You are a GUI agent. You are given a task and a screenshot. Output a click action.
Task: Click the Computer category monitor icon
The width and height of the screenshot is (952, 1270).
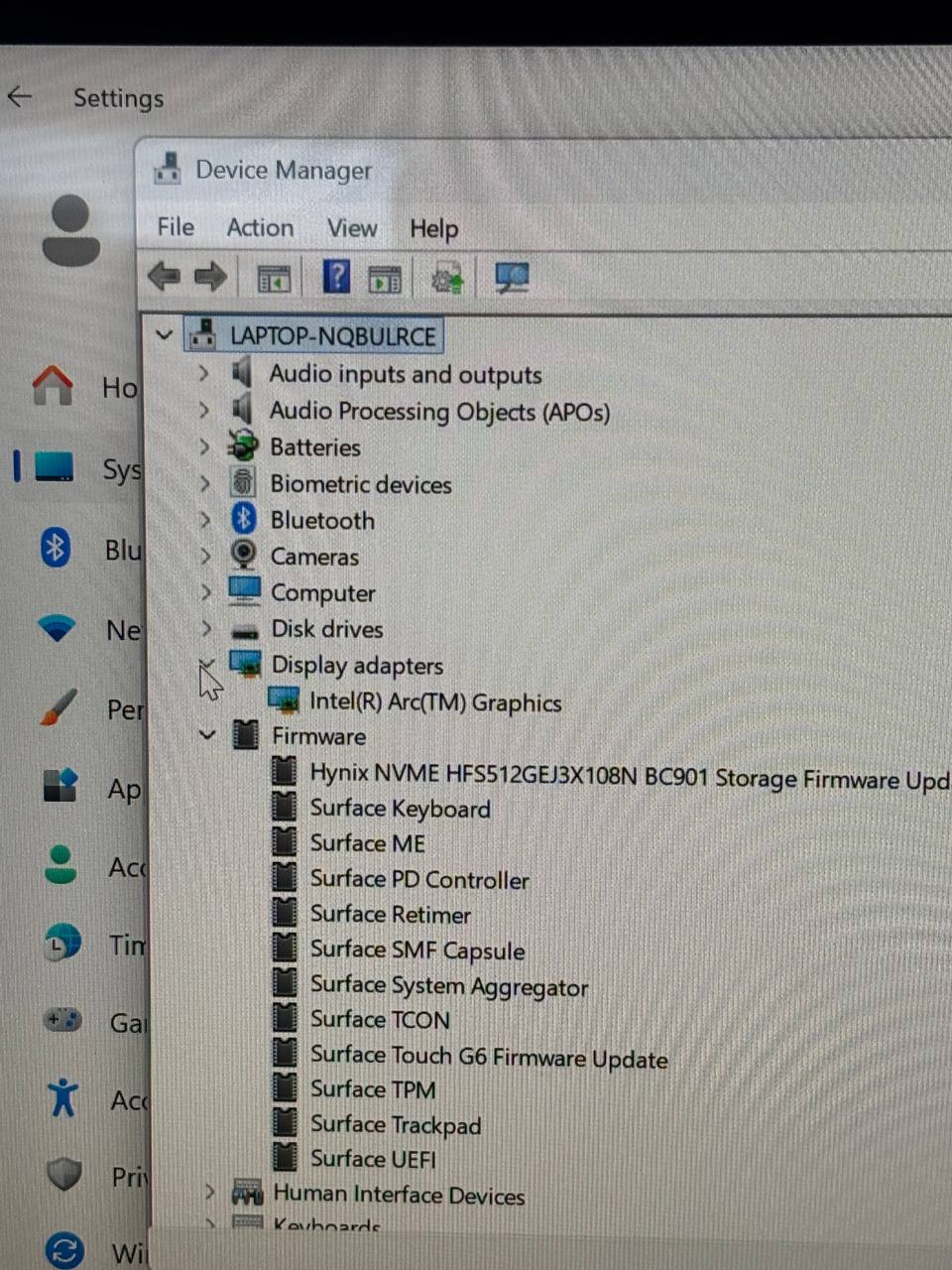tap(244, 591)
